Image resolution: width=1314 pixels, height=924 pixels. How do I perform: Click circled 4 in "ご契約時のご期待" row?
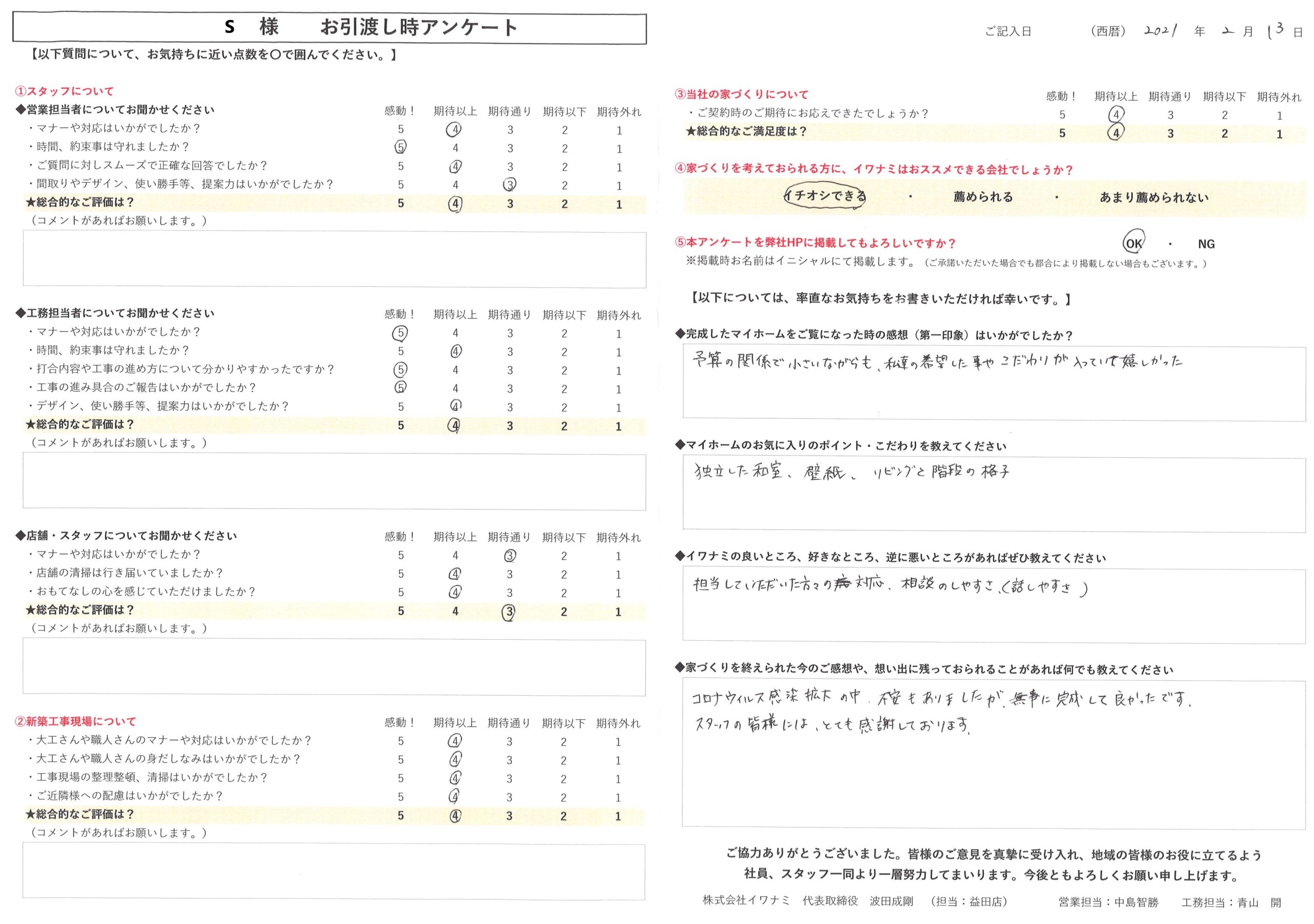click(1116, 114)
